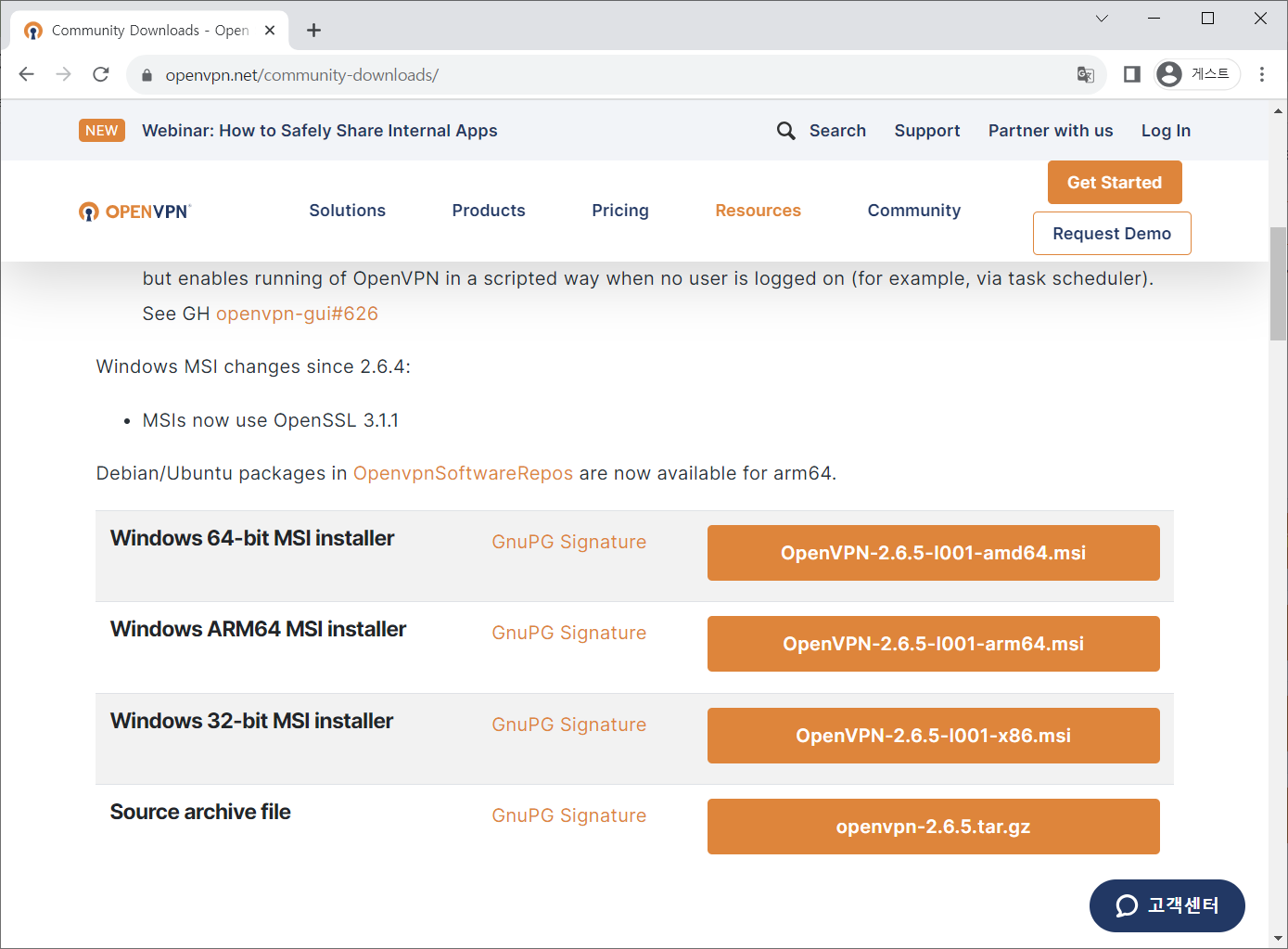Image resolution: width=1288 pixels, height=949 pixels.
Task: View site security lock info
Action: [147, 75]
